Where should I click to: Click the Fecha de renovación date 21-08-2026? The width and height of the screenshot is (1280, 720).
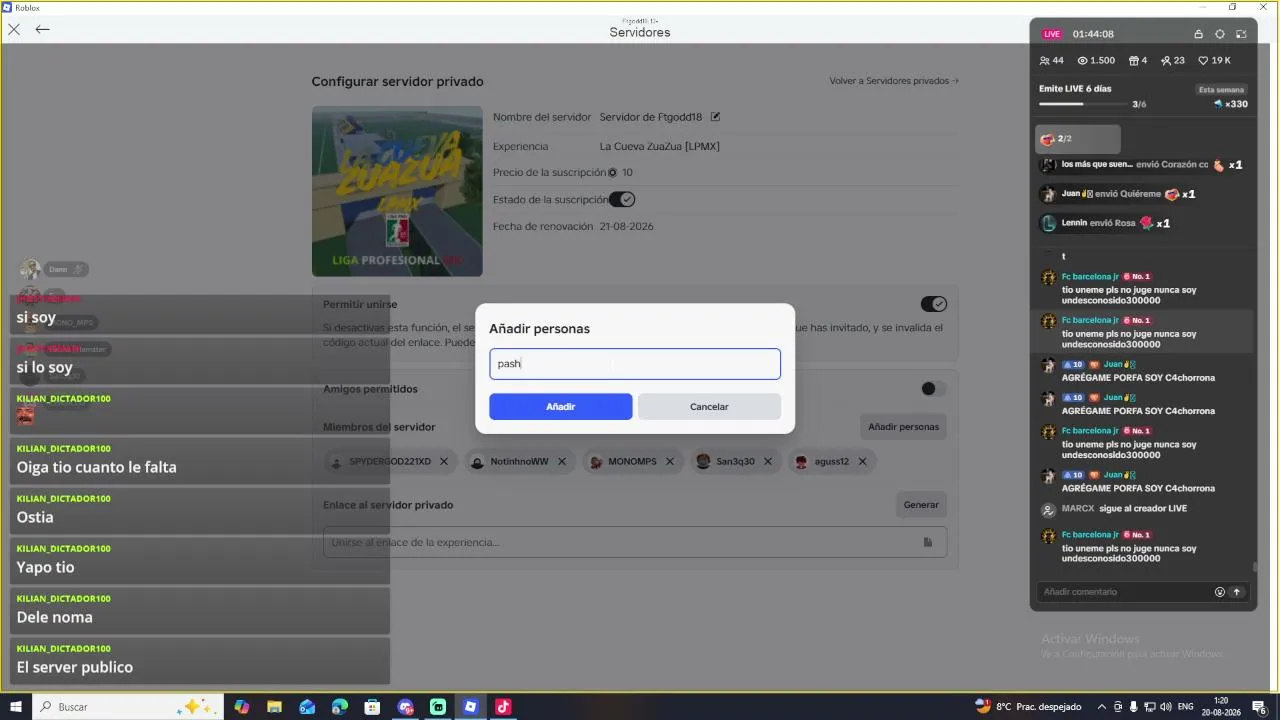(626, 227)
